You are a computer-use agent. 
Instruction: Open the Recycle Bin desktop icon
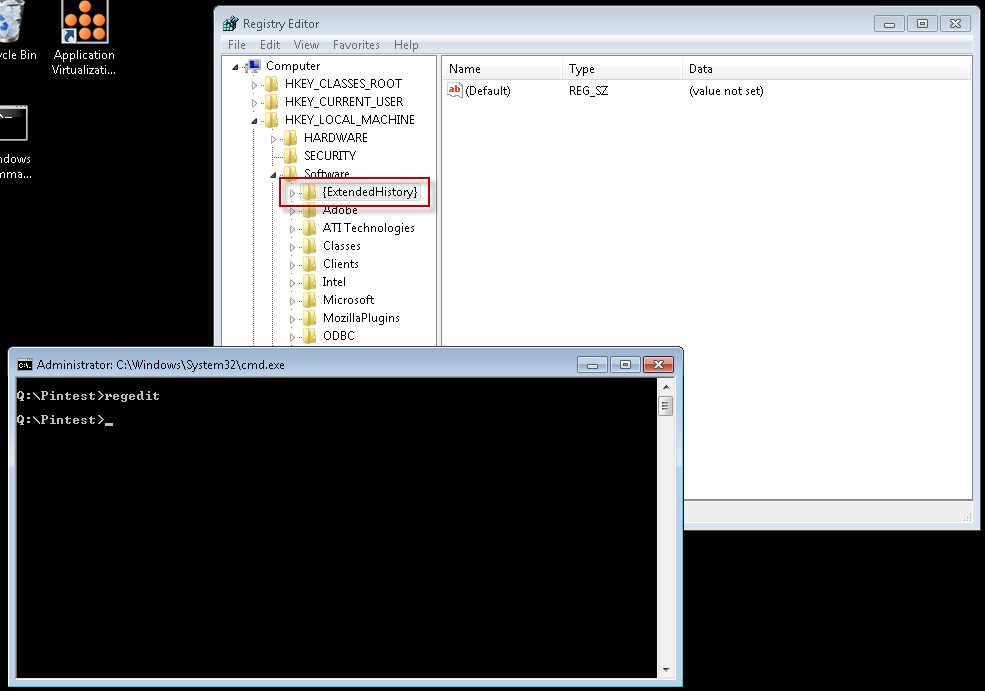click(x=10, y=25)
